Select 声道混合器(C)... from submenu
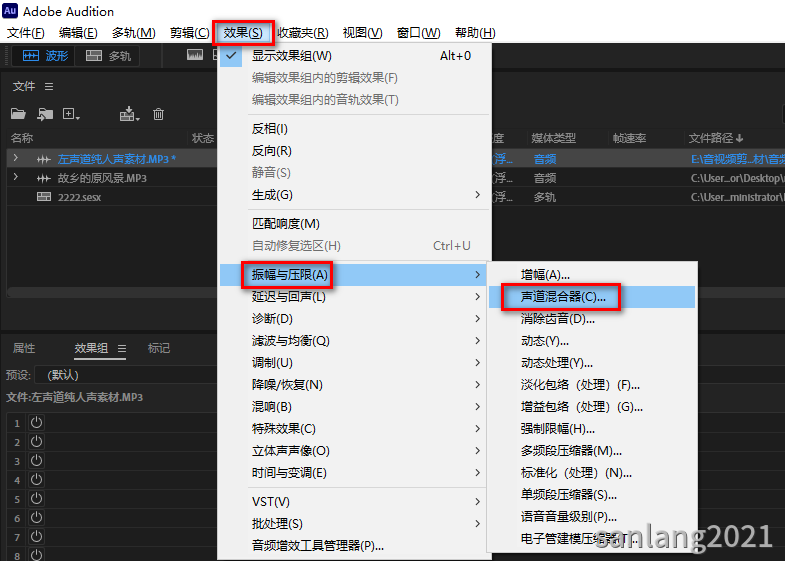The width and height of the screenshot is (785, 561). coord(563,297)
